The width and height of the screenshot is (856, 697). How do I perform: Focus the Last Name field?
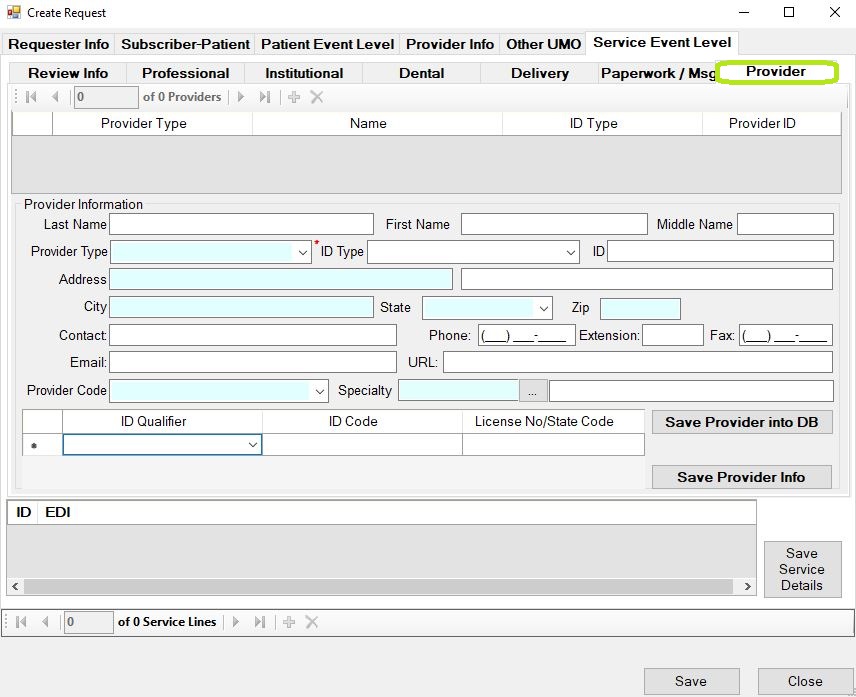coord(241,224)
